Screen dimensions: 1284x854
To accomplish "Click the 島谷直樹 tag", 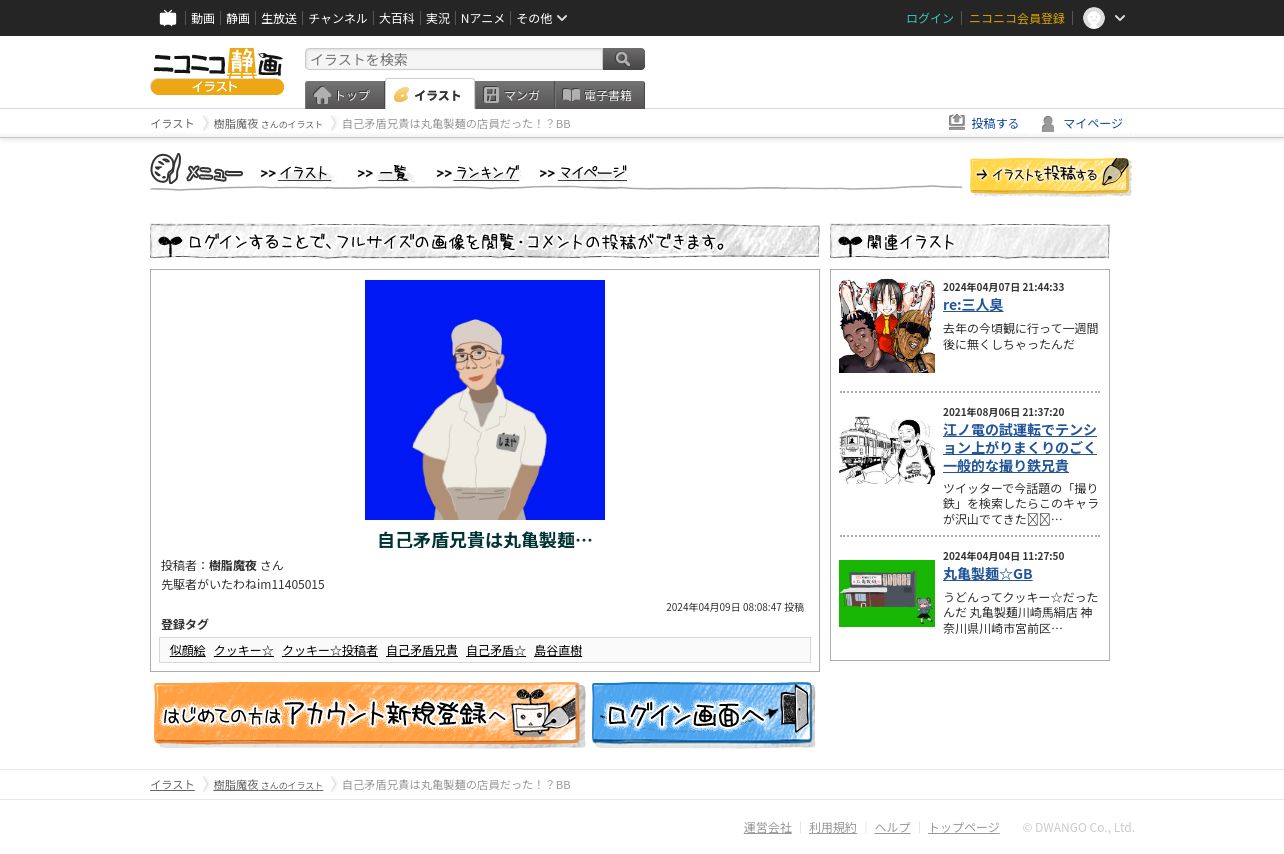I will point(558,650).
